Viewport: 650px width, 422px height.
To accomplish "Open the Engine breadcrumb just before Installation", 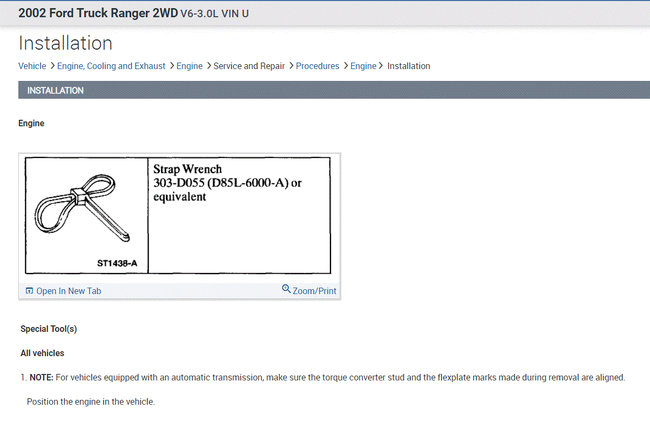I will click(363, 66).
